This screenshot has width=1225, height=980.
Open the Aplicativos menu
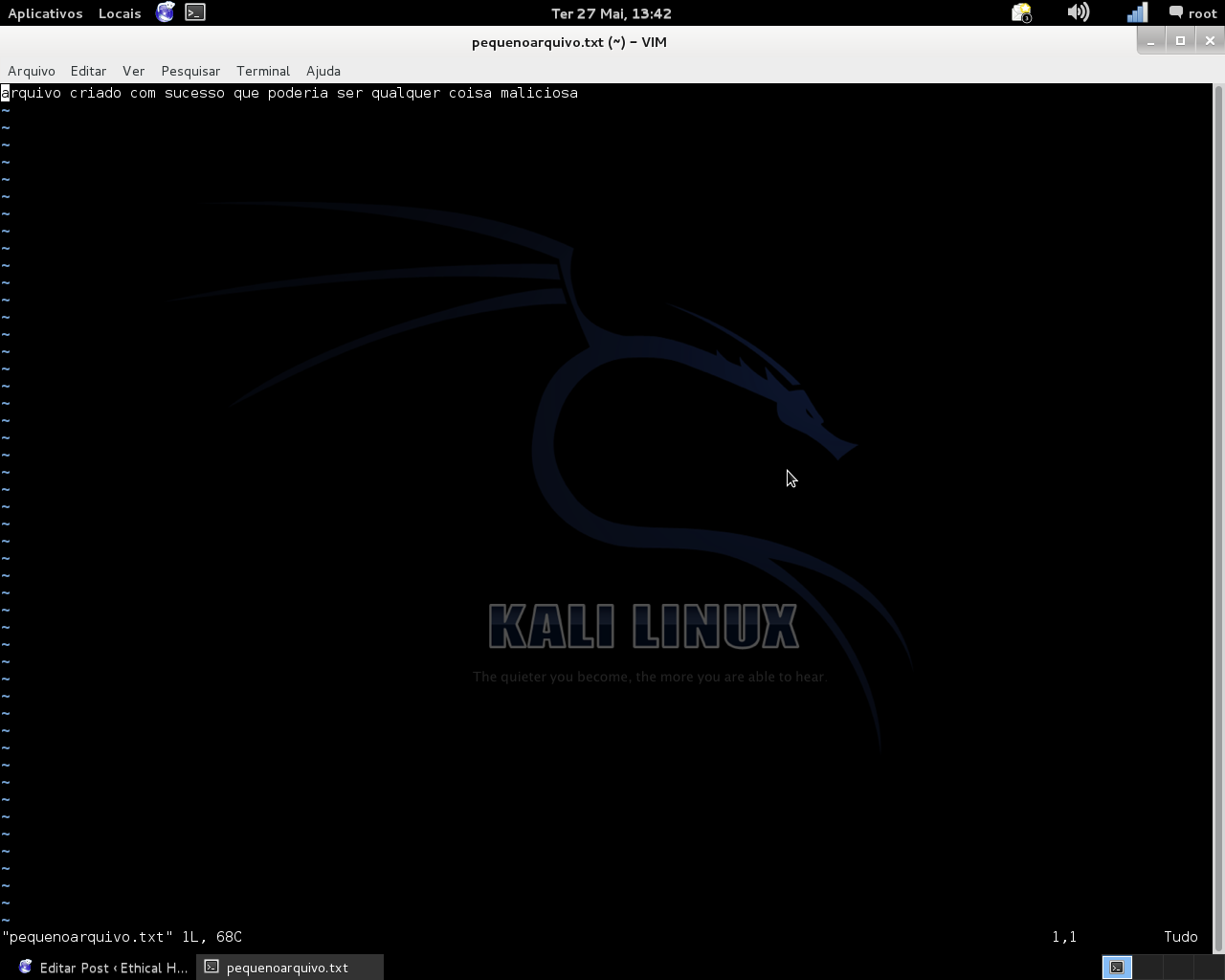[45, 13]
